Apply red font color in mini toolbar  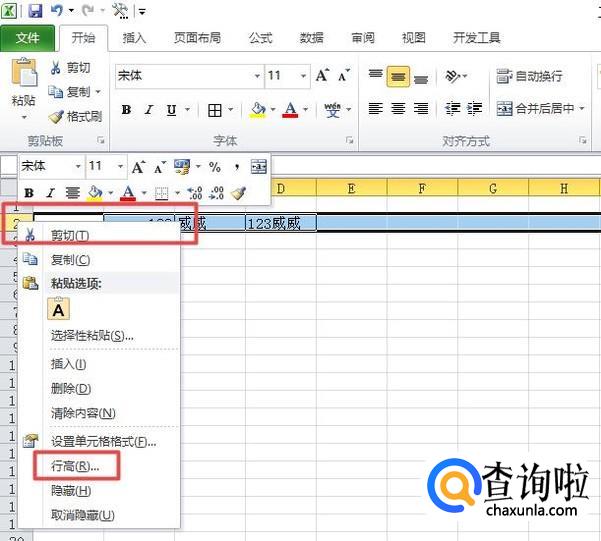(x=128, y=192)
